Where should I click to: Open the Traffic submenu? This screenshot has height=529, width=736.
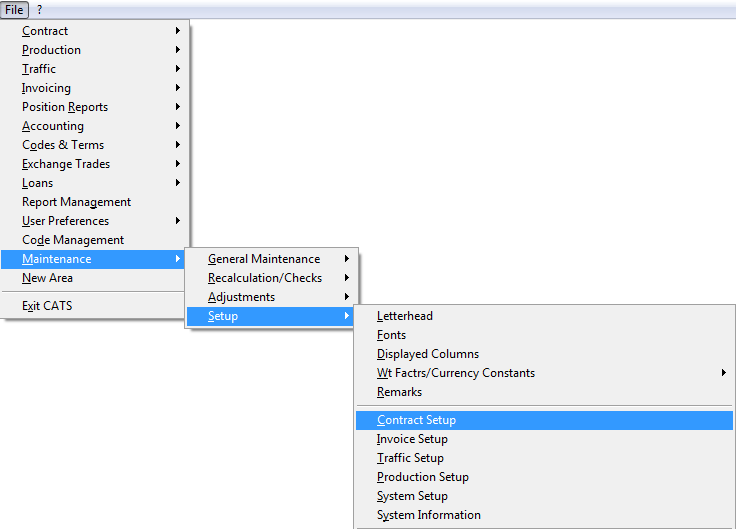coord(94,69)
